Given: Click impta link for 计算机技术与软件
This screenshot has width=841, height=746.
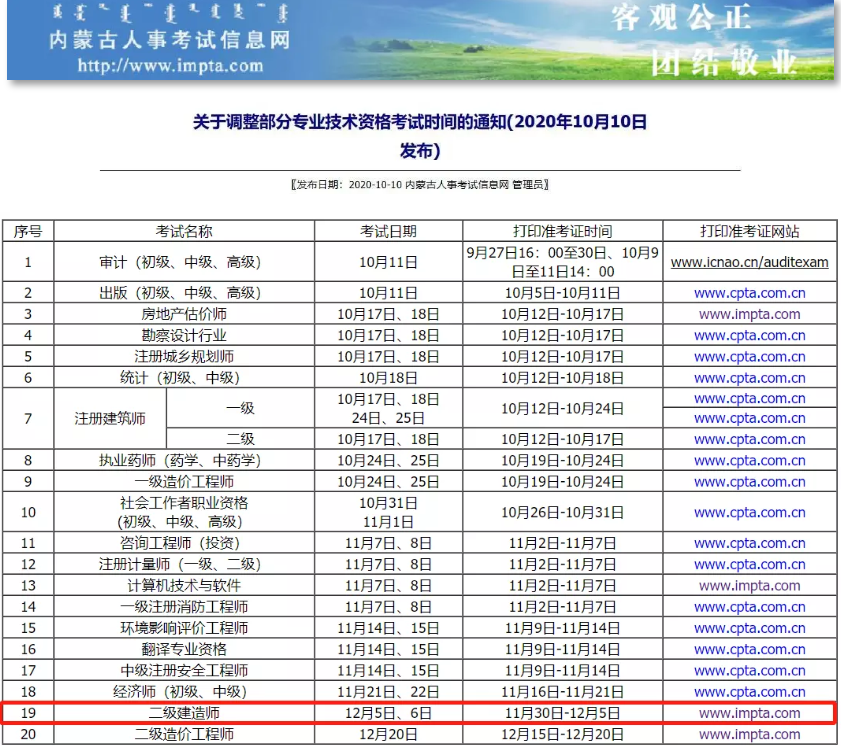Looking at the screenshot, I should pos(749,586).
